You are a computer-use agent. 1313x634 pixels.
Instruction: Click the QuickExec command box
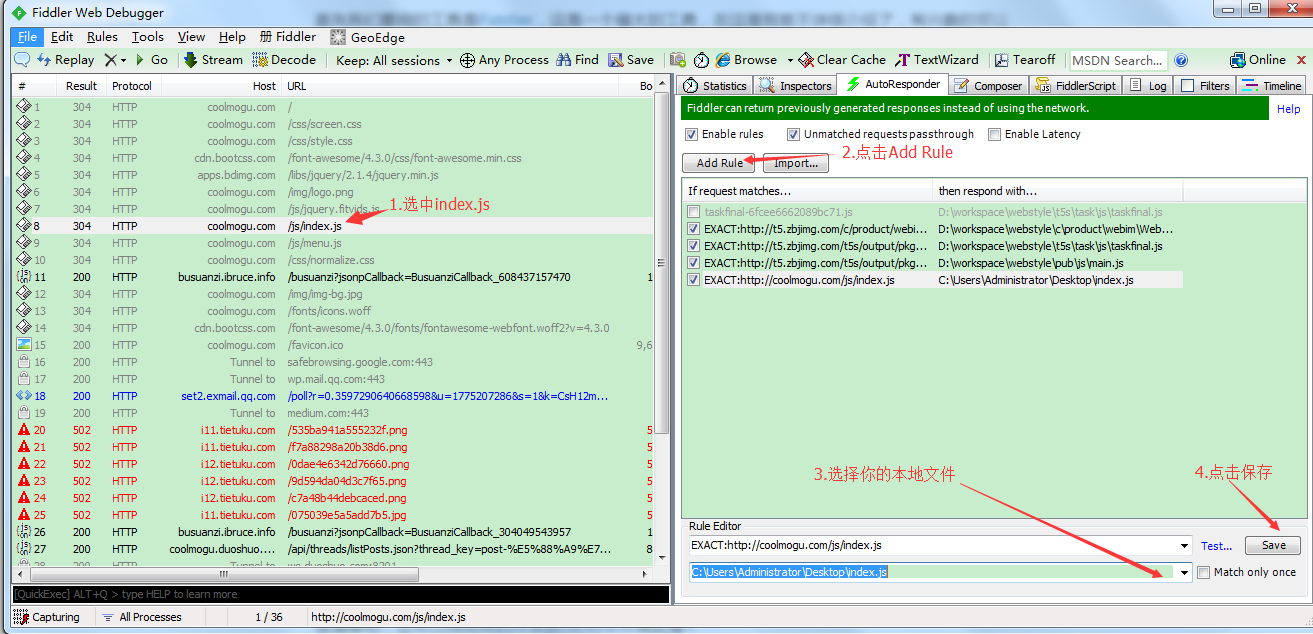(x=340, y=594)
